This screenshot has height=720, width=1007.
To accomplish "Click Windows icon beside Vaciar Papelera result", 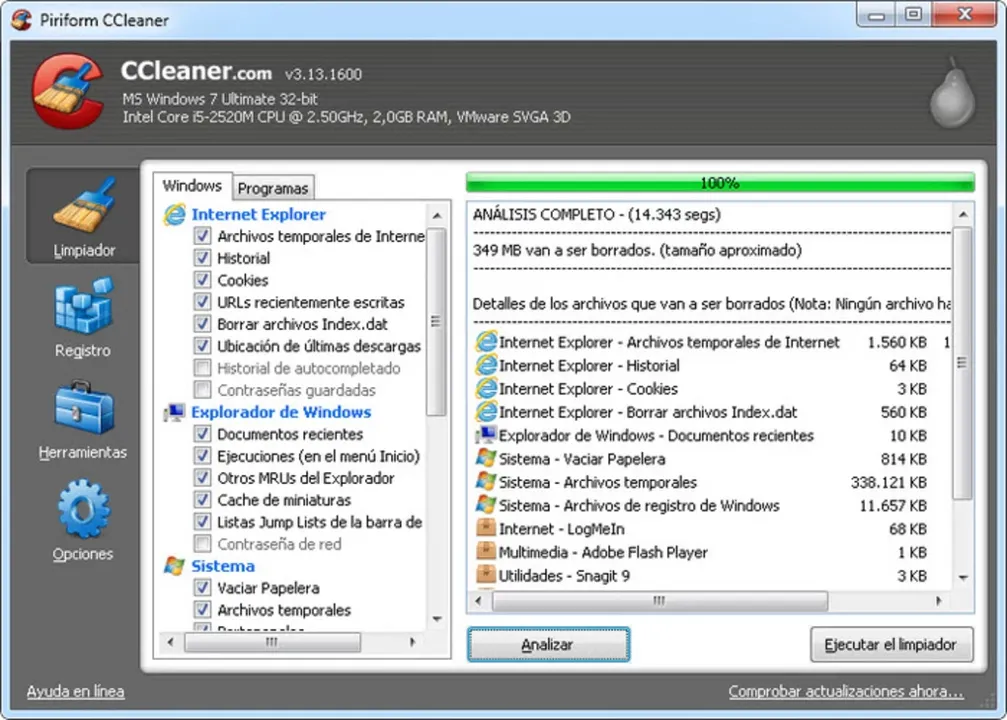I will pos(486,459).
